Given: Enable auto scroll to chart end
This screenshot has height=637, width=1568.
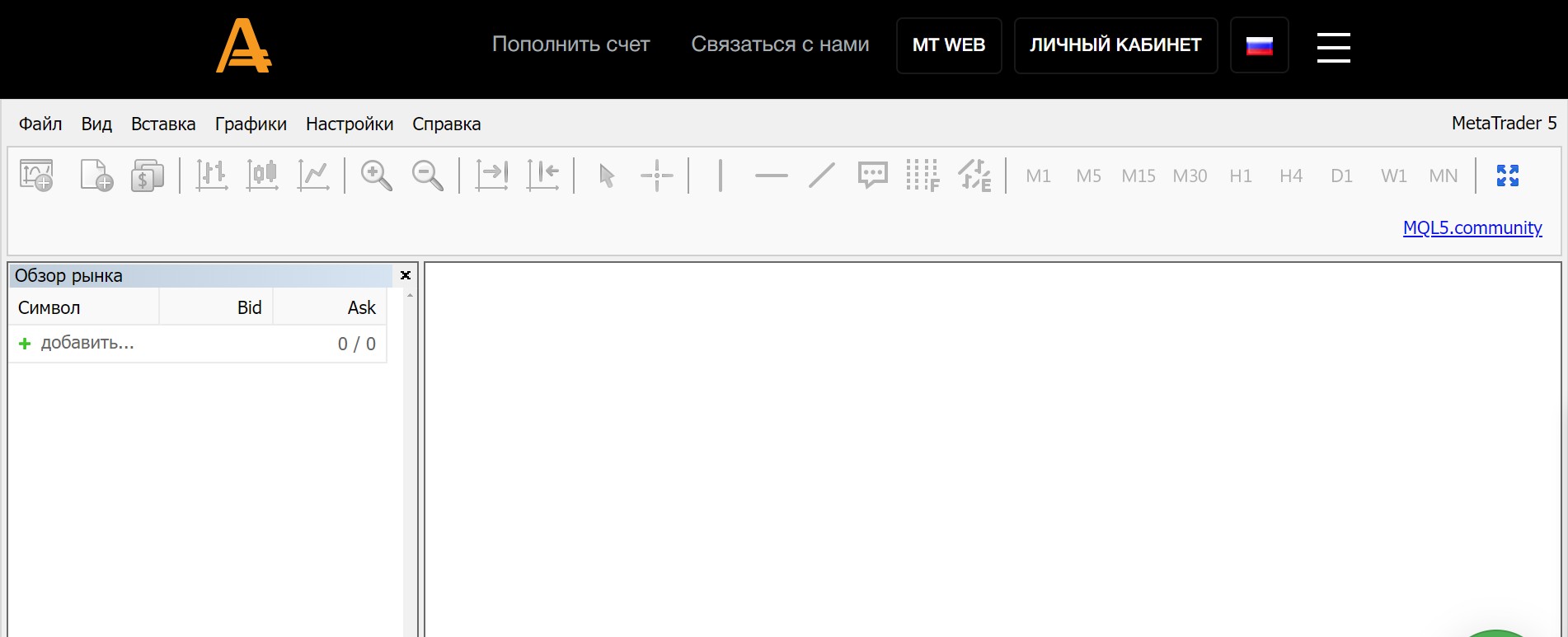Looking at the screenshot, I should coord(492,175).
